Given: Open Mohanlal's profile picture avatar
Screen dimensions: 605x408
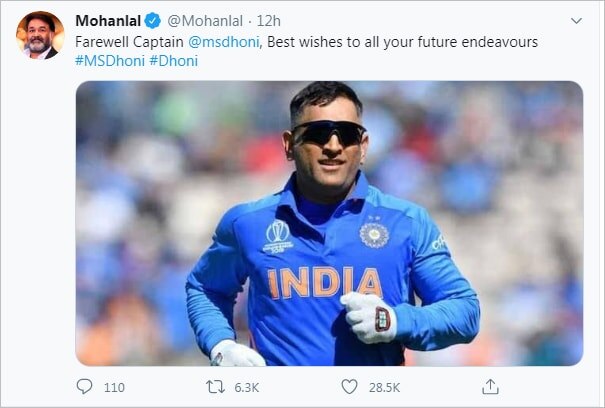Looking at the screenshot, I should pyautogui.click(x=40, y=36).
